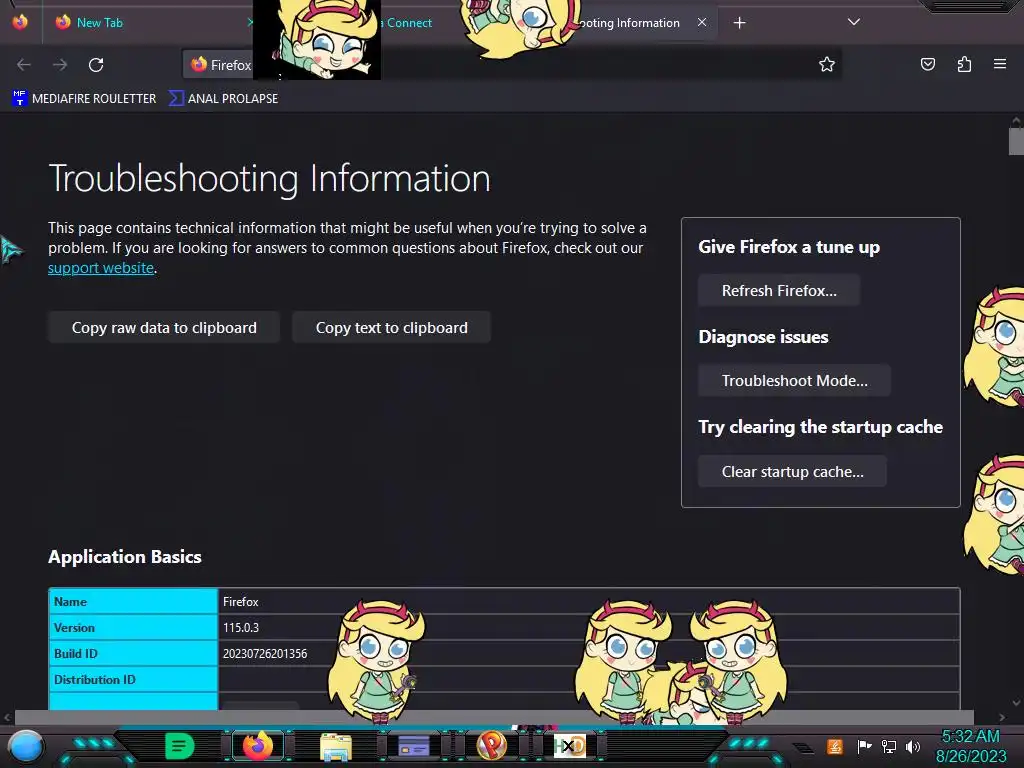
Task: Click the Application Basics heading
Action: tap(125, 556)
